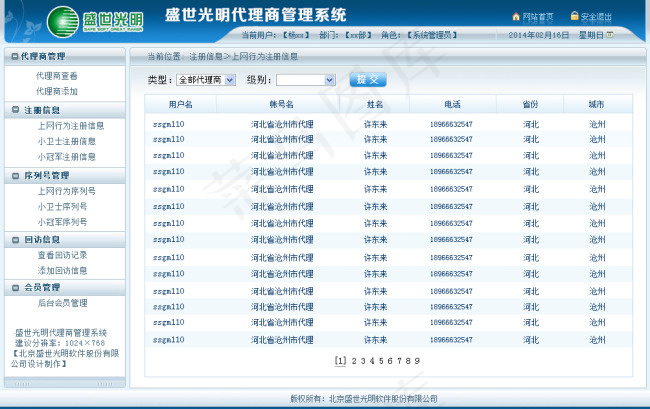
Task: Collapse the 序列号管理 section
Action: click(x=15, y=176)
